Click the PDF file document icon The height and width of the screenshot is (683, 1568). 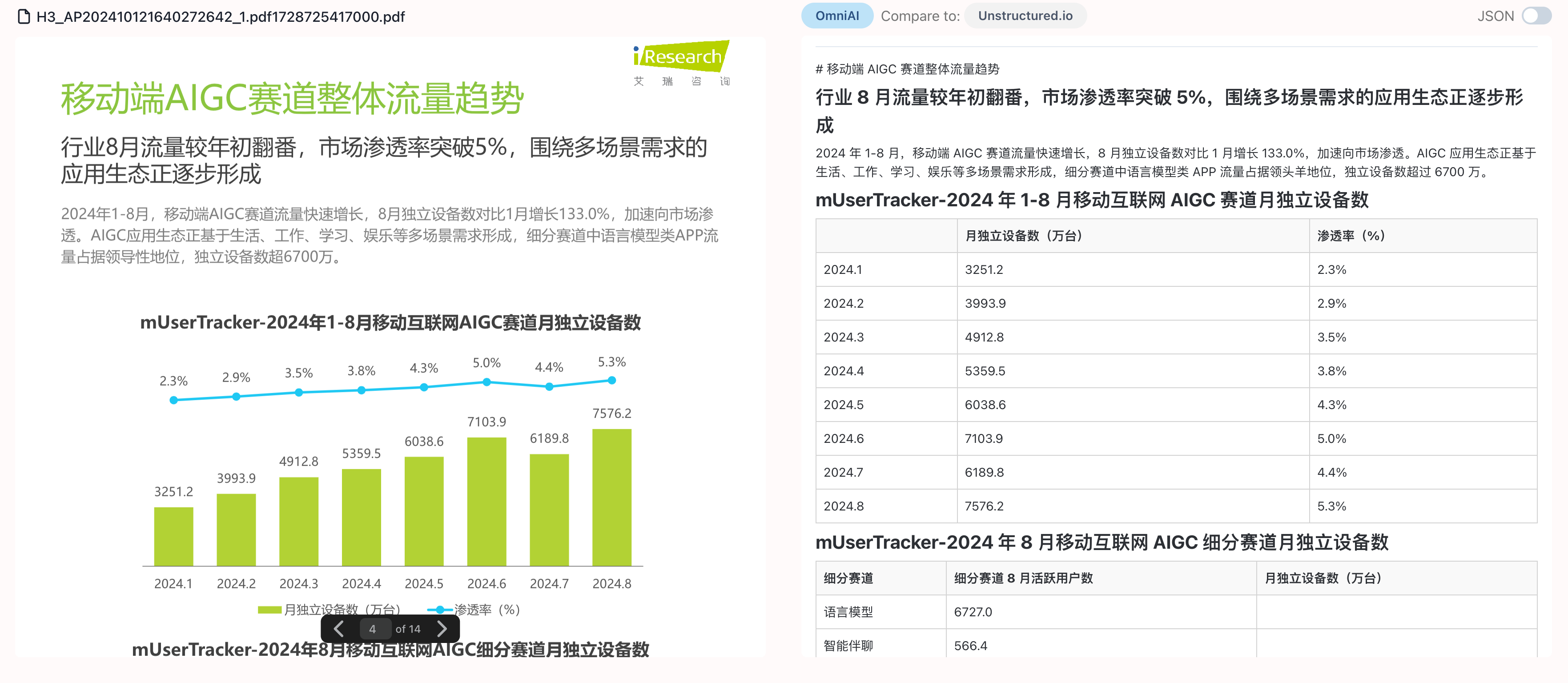click(24, 16)
